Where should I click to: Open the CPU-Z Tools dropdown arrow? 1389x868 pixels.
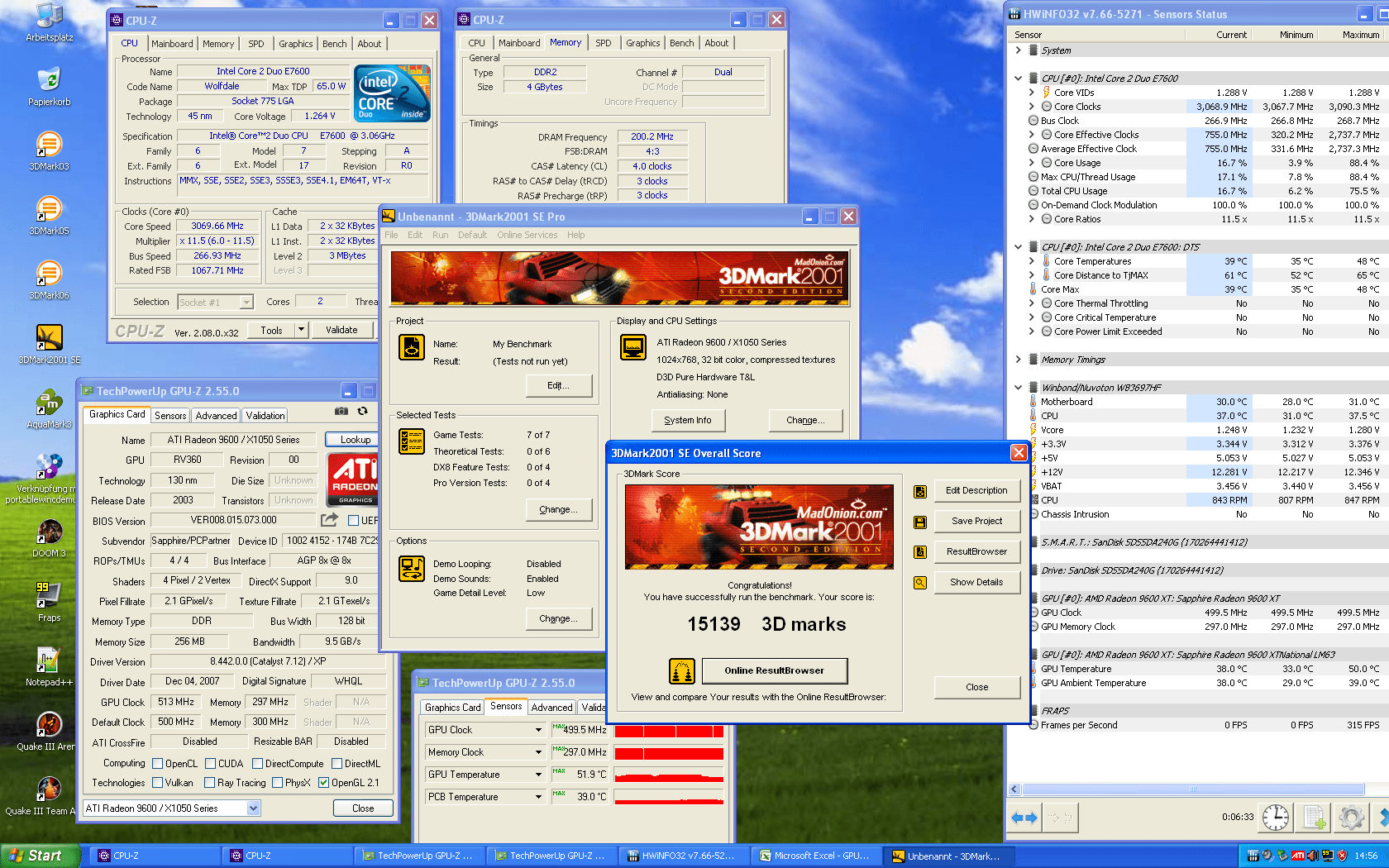301,330
